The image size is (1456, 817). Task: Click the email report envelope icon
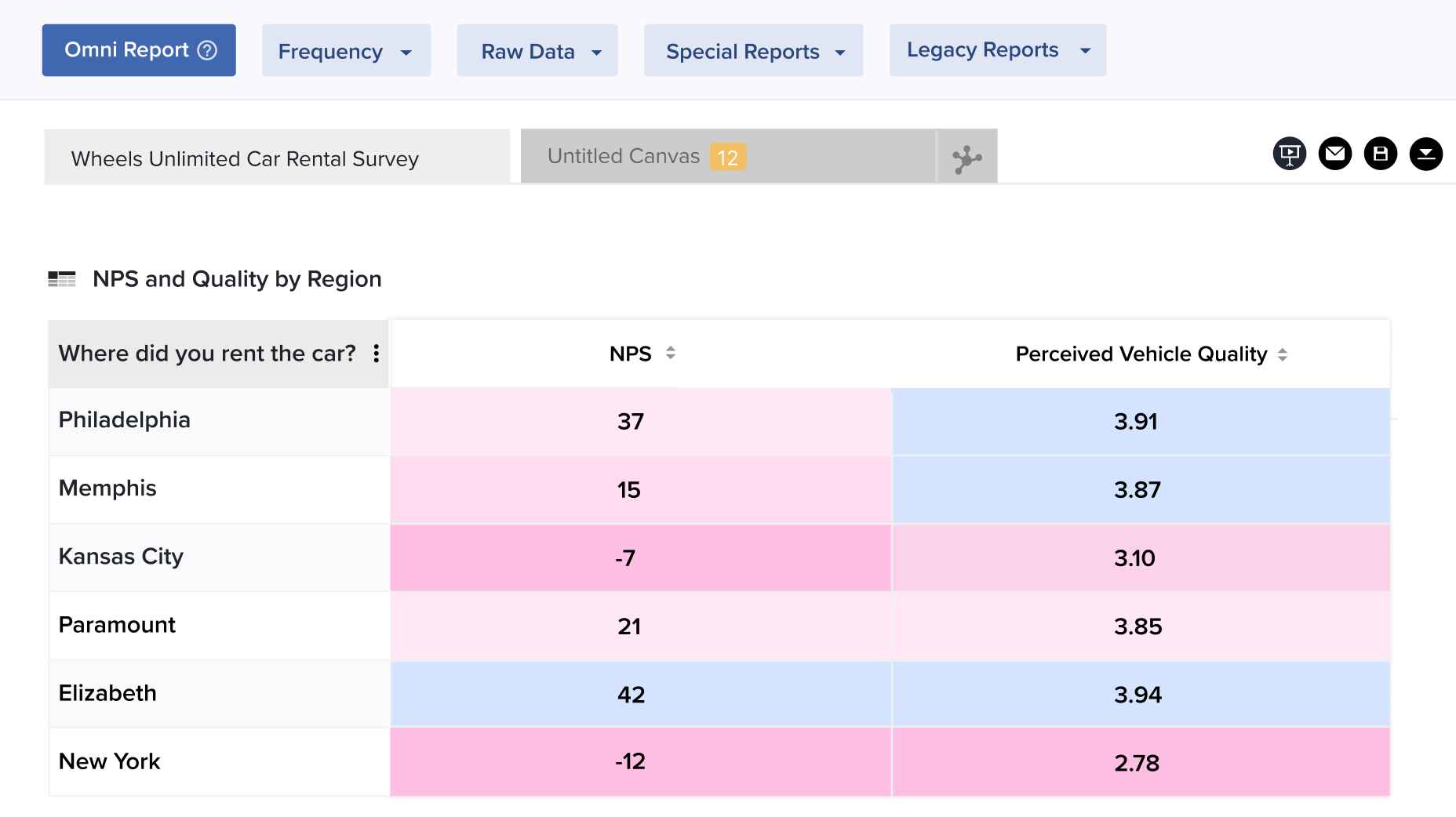point(1334,154)
